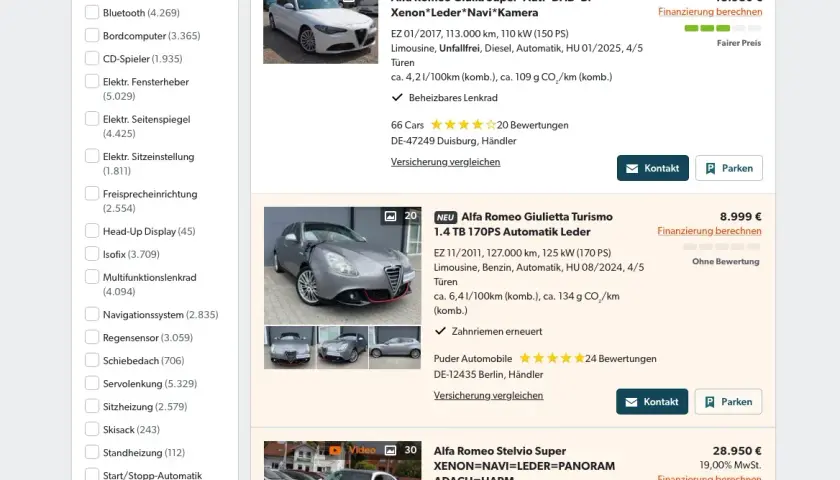This screenshot has width=840, height=480.
Task: Enable Freisprecheinrichtung checkbox
Action: (92, 193)
